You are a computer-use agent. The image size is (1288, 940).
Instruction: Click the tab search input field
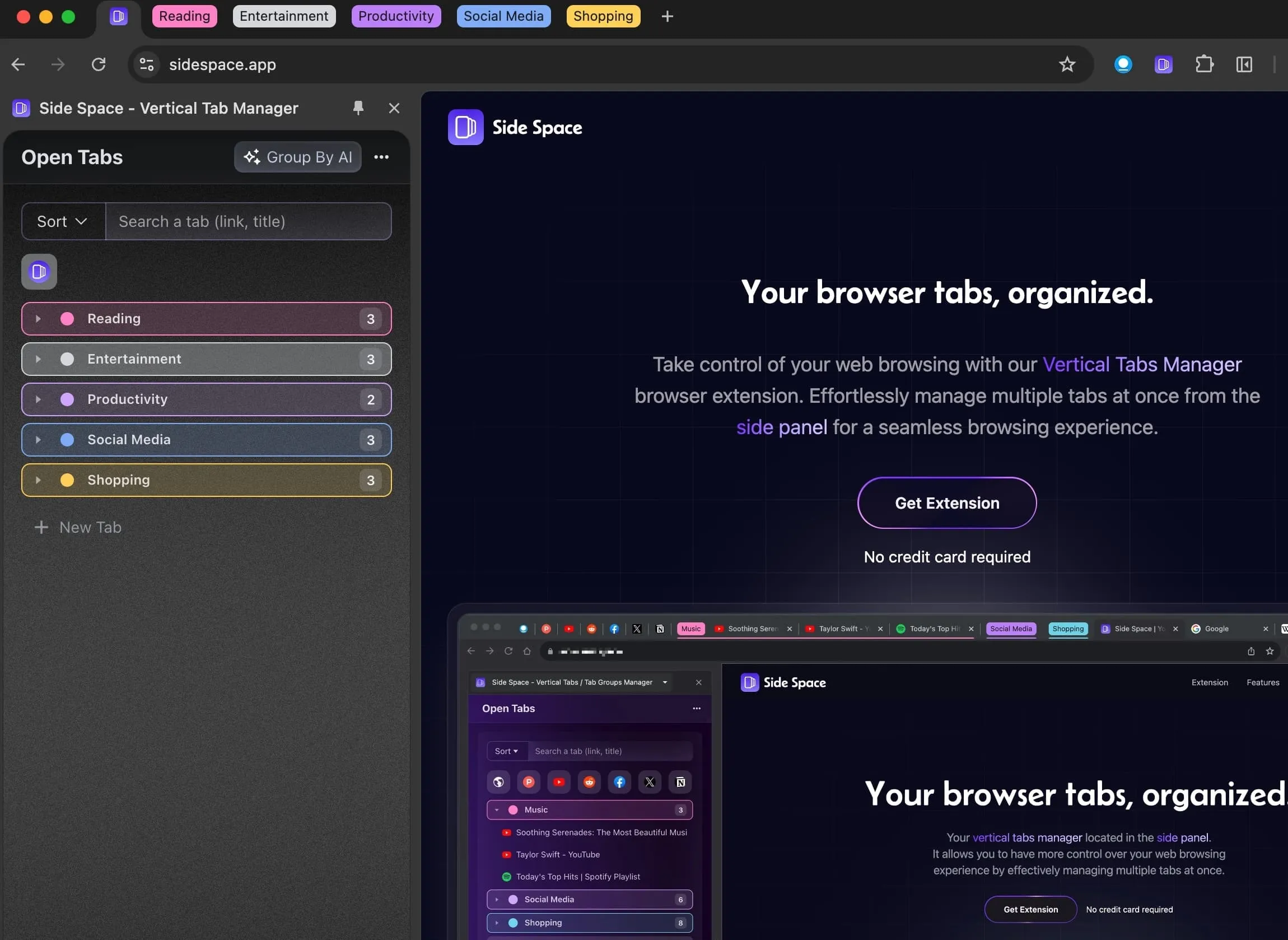tap(249, 221)
